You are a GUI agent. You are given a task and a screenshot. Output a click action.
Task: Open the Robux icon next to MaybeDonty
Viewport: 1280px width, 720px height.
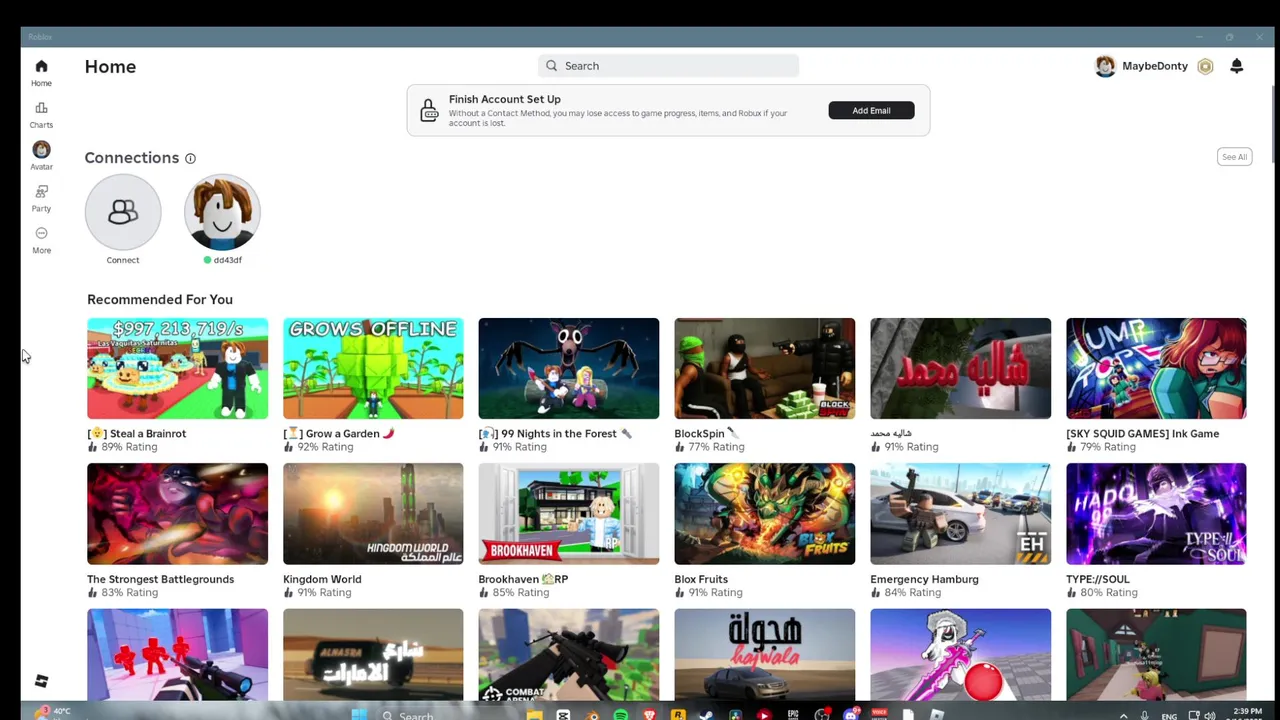1205,66
